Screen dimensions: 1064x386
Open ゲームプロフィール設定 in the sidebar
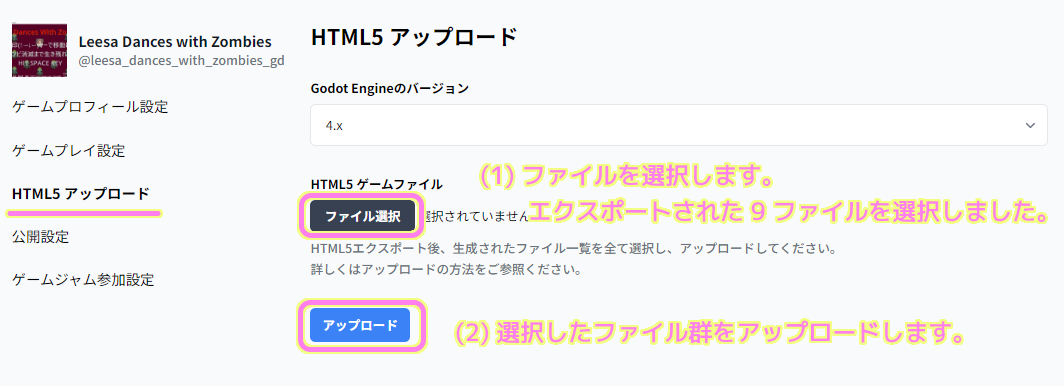coord(90,107)
